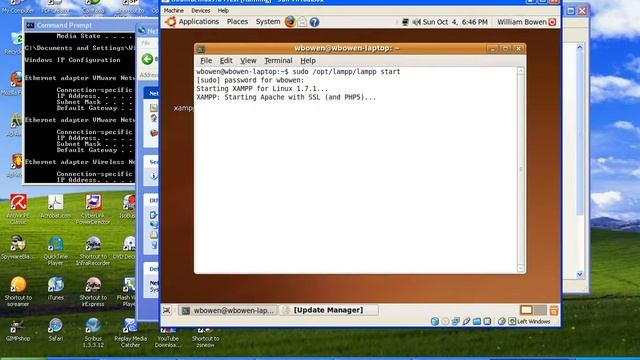Click the VirtualBox host key green arrow icon
Viewport: 640px width, 360px height.
(512, 322)
